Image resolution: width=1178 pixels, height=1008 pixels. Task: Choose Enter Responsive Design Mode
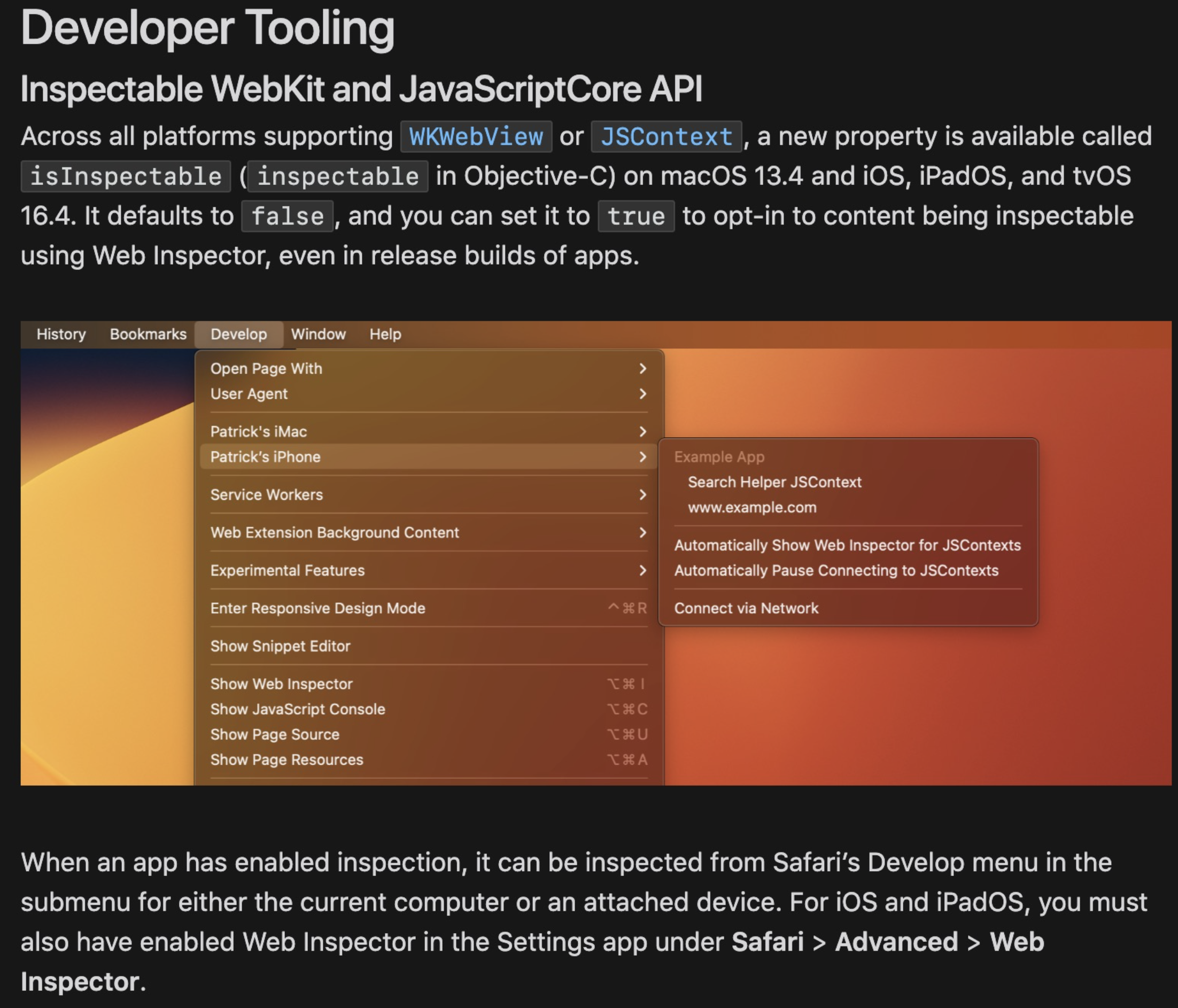(429, 608)
